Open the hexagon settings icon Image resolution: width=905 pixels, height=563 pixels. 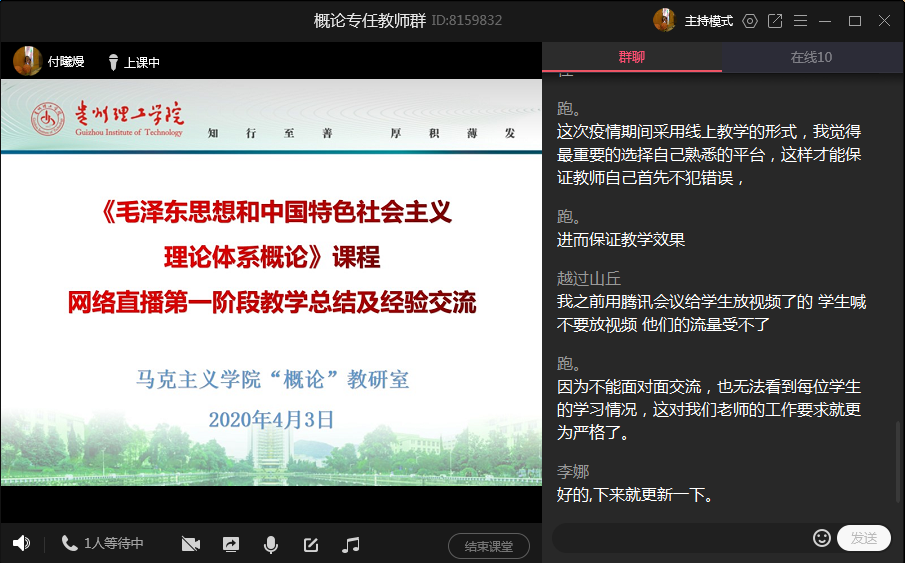pyautogui.click(x=750, y=21)
